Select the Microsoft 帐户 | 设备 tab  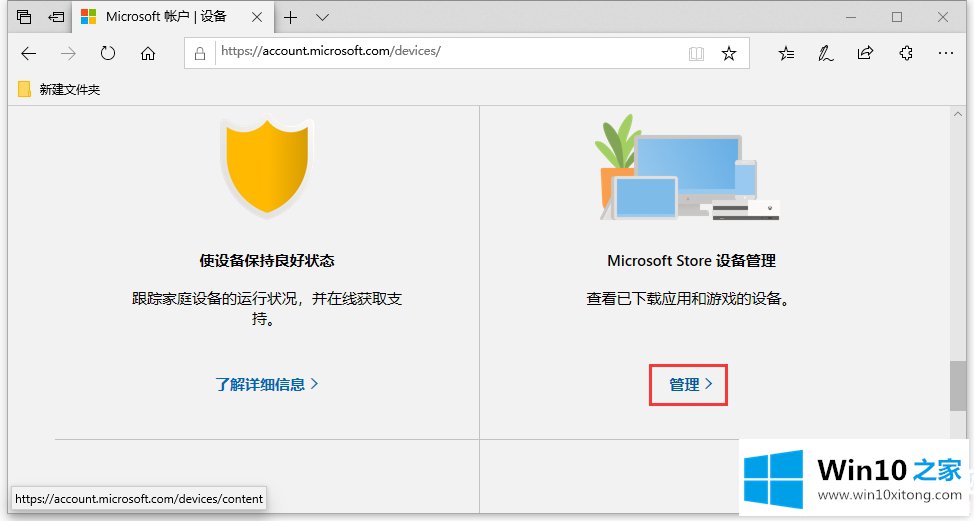(174, 17)
